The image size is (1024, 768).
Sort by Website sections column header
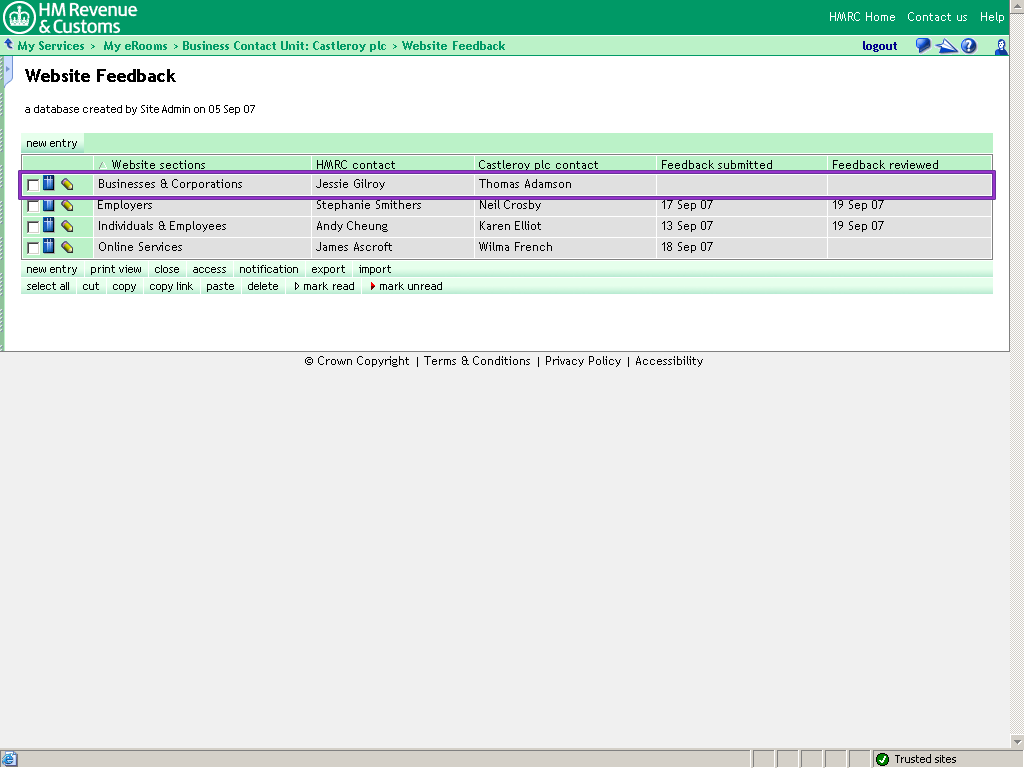pyautogui.click(x=158, y=165)
